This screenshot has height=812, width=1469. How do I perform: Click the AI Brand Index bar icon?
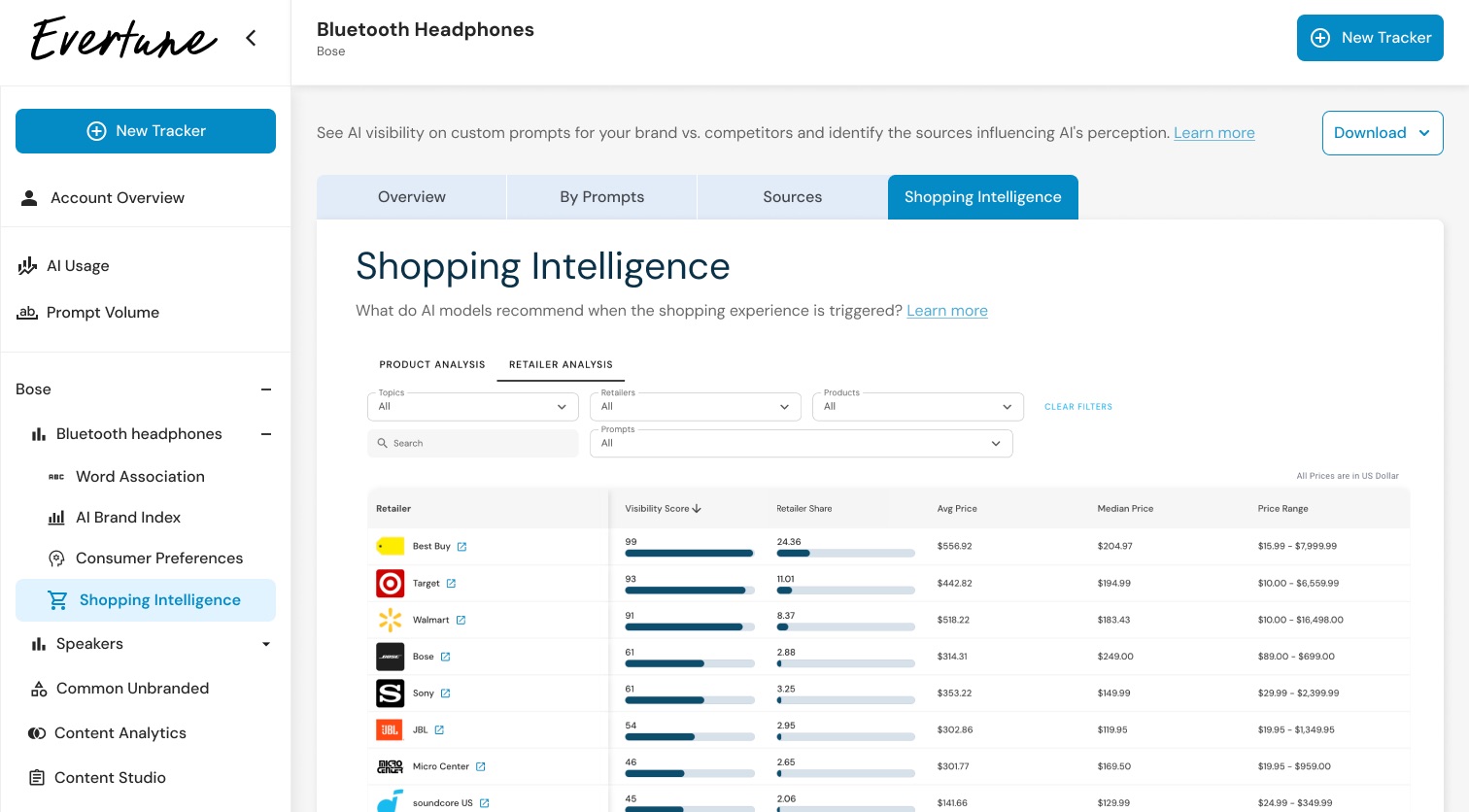click(x=56, y=518)
